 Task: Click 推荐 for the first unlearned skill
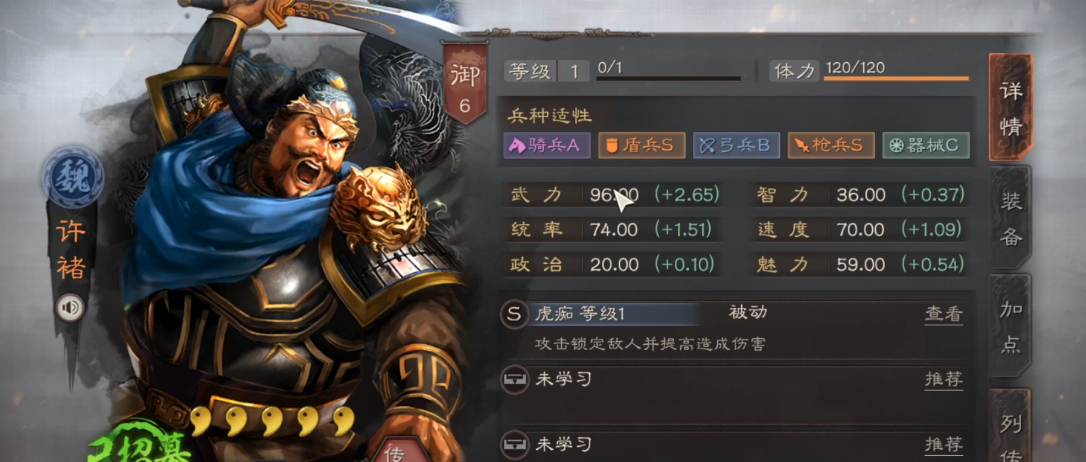943,380
